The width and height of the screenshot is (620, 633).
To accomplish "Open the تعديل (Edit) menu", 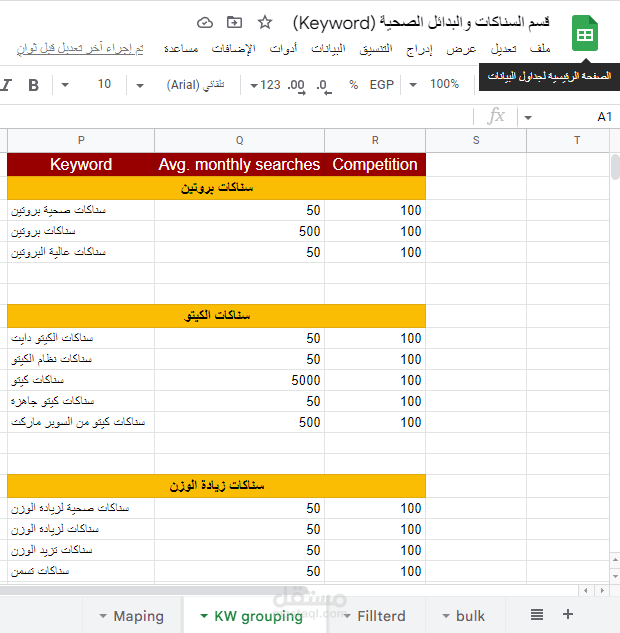I will pyautogui.click(x=503, y=48).
